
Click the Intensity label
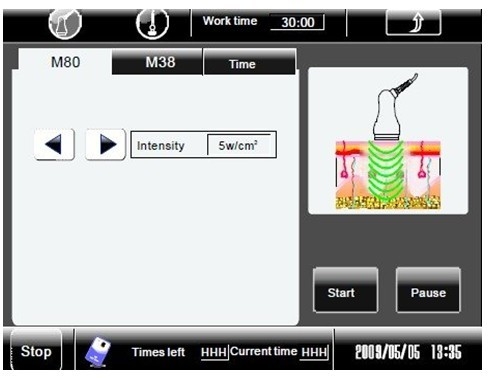point(161,146)
